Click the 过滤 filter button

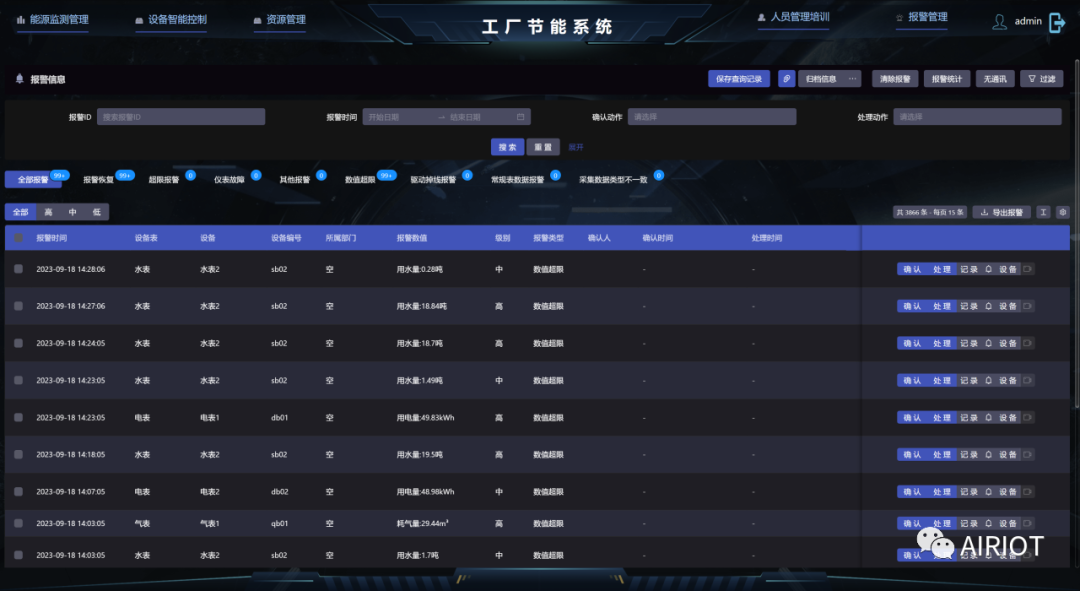[x=1041, y=79]
